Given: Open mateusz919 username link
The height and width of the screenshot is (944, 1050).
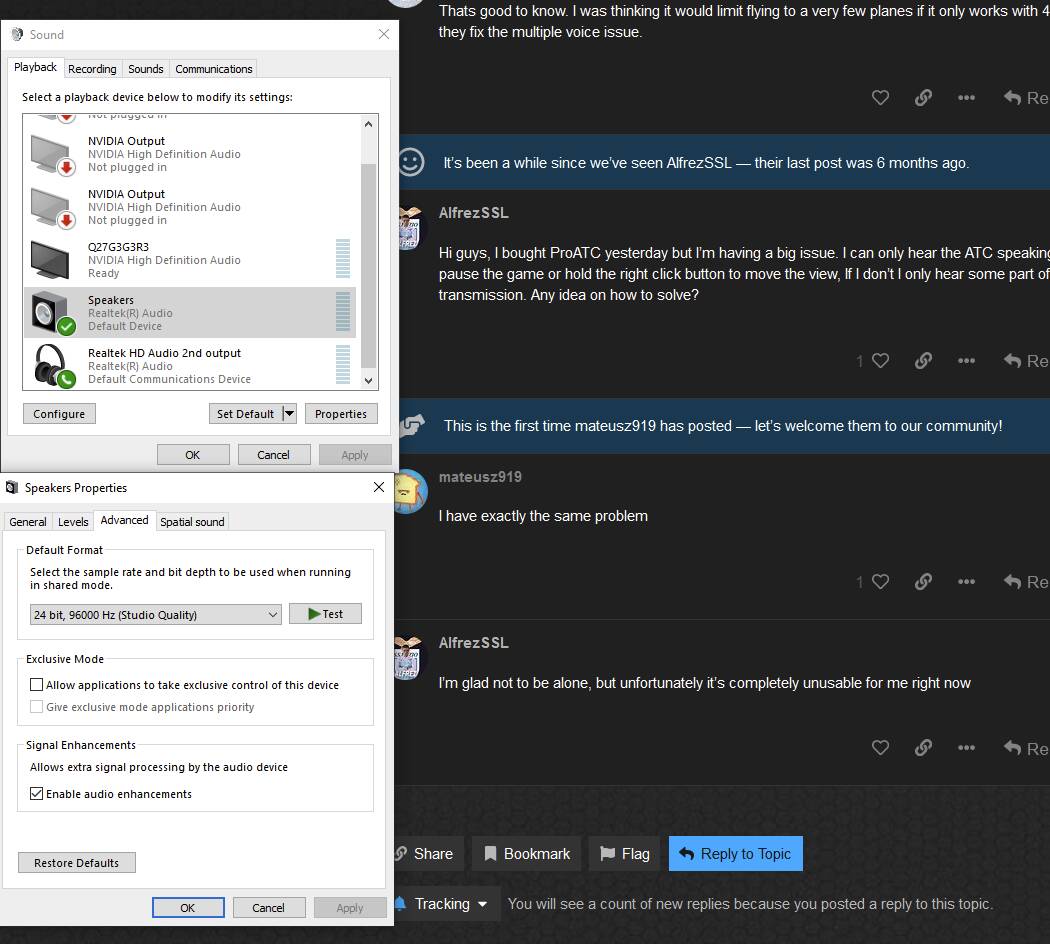Looking at the screenshot, I should [x=480, y=477].
